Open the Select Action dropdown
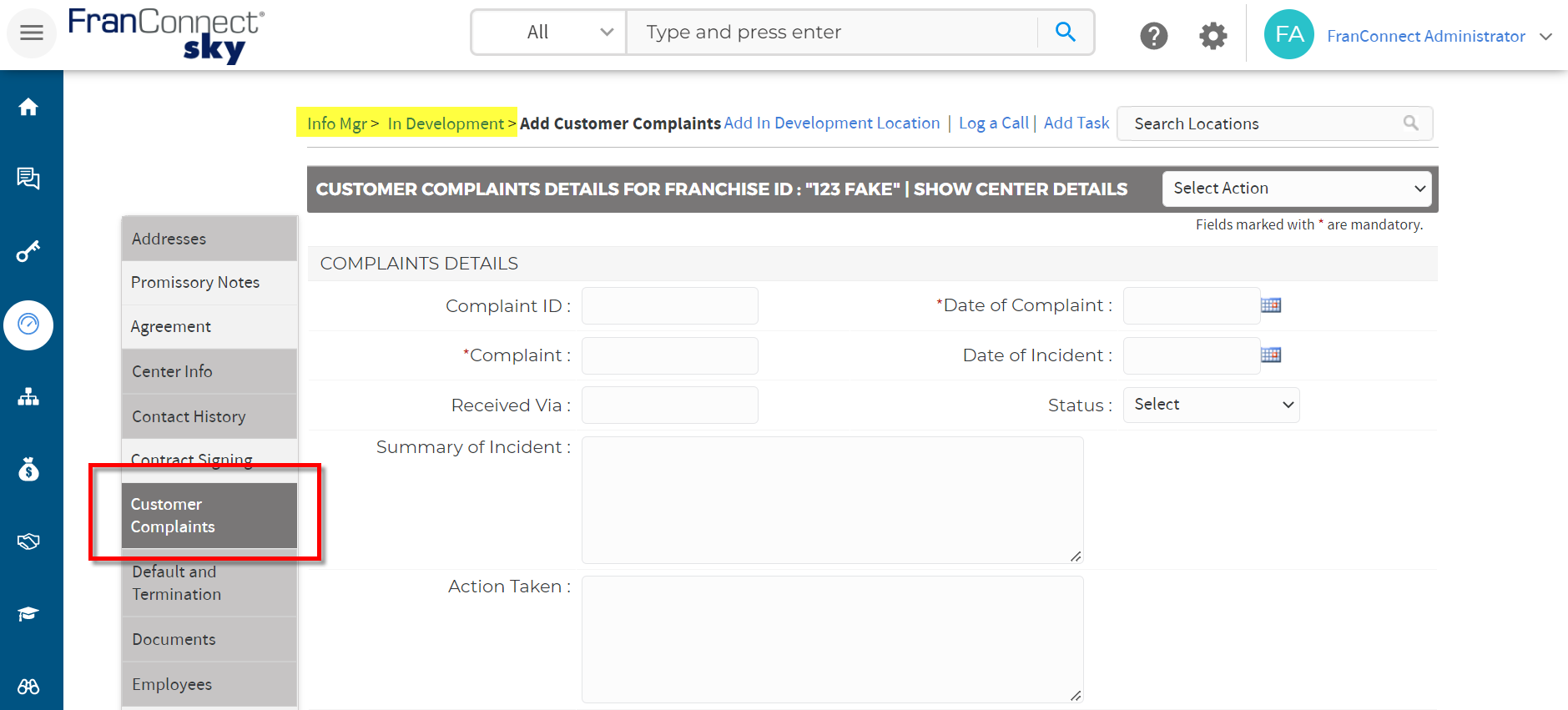 point(1297,189)
